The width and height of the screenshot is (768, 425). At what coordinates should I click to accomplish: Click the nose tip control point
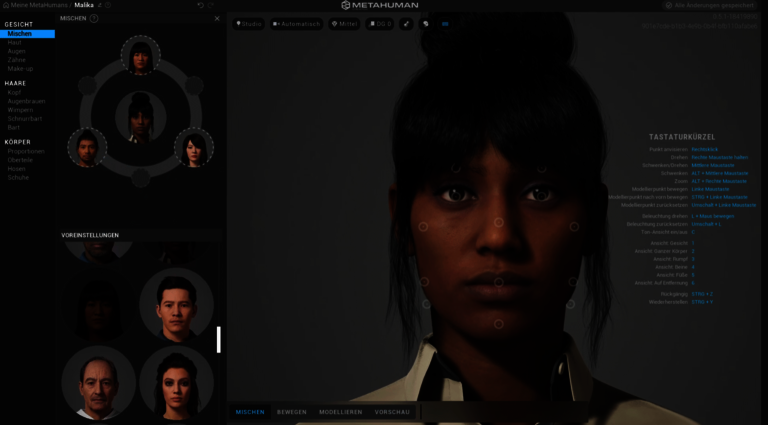tap(499, 223)
